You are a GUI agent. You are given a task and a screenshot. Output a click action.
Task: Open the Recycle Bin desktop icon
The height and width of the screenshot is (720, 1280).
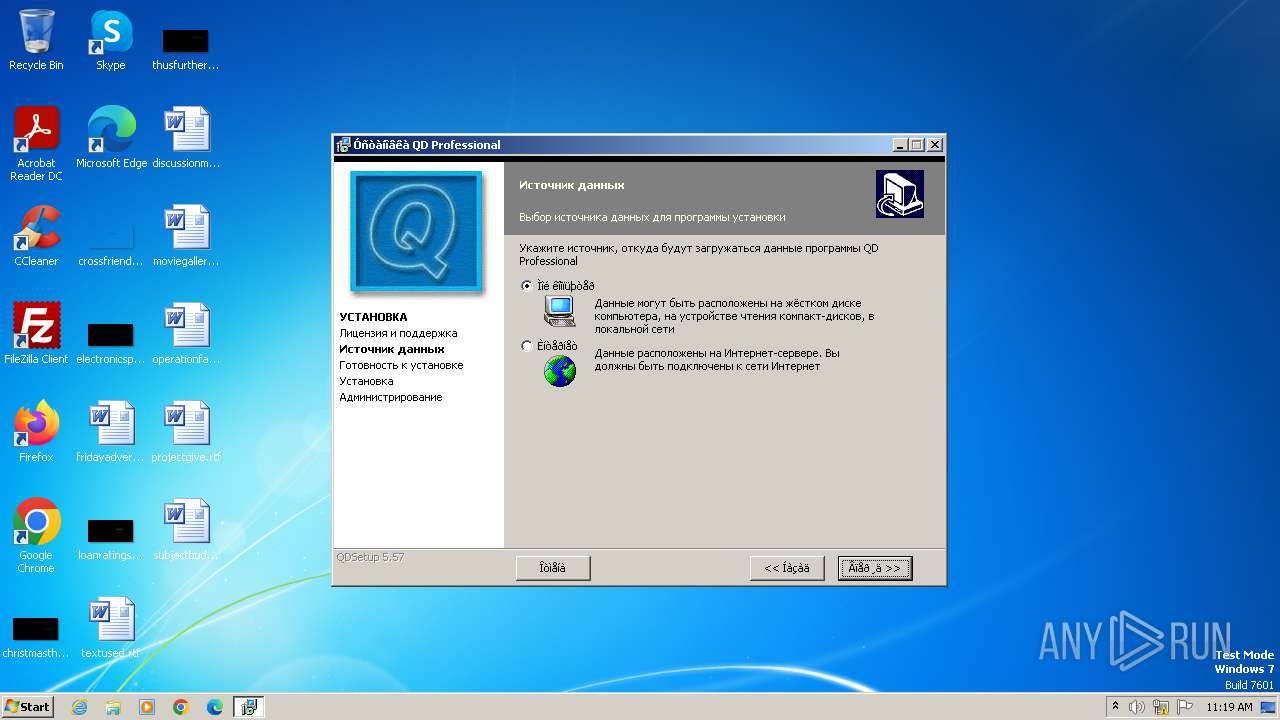pos(36,40)
